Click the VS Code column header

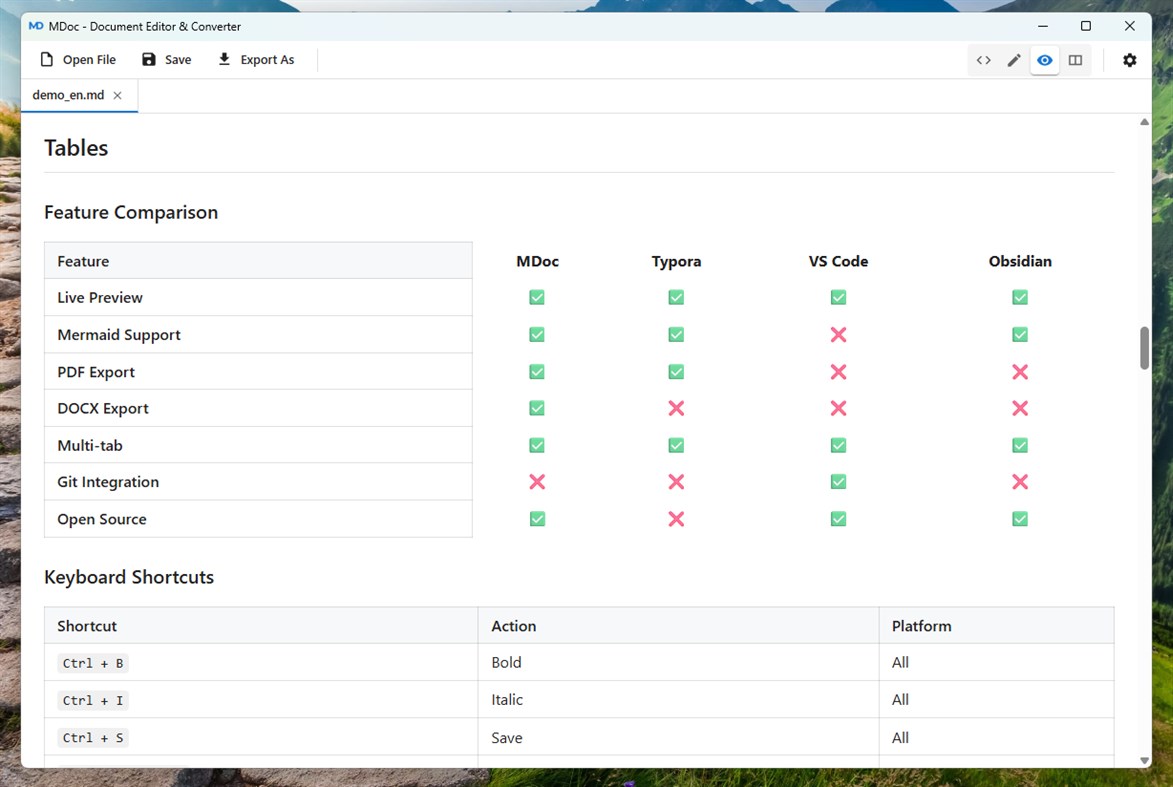[839, 261]
